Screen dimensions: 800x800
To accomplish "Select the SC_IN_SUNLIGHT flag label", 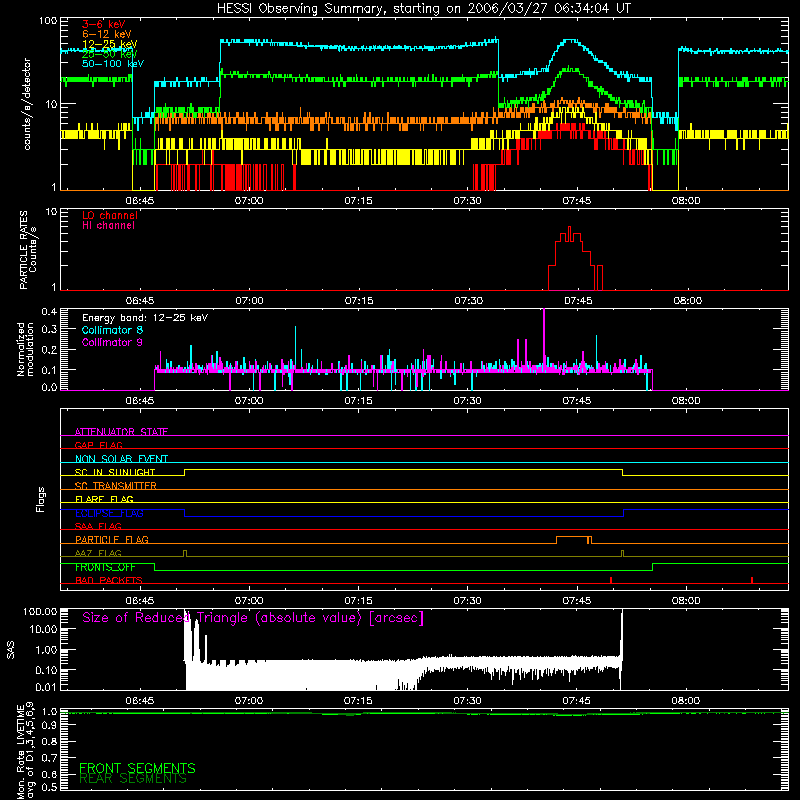I will tap(115, 472).
